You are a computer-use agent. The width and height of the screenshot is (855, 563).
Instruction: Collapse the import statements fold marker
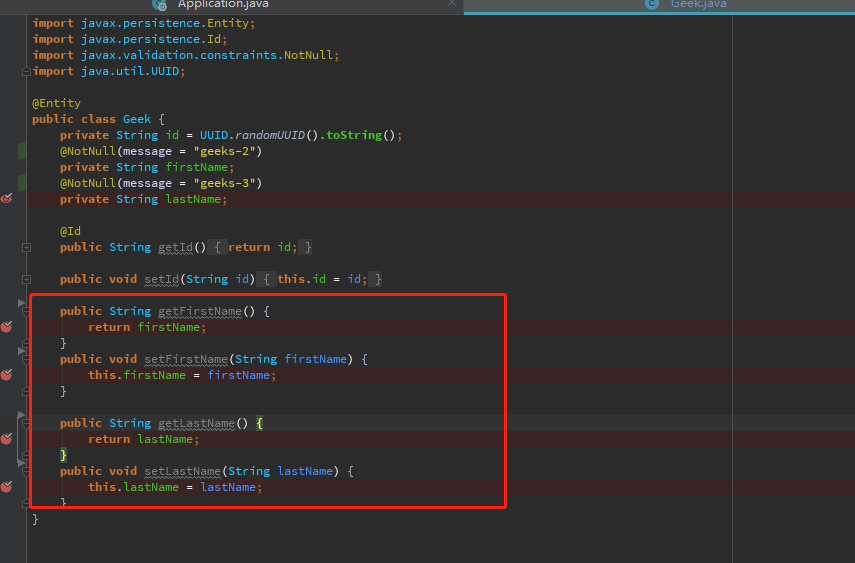pyautogui.click(x=26, y=71)
